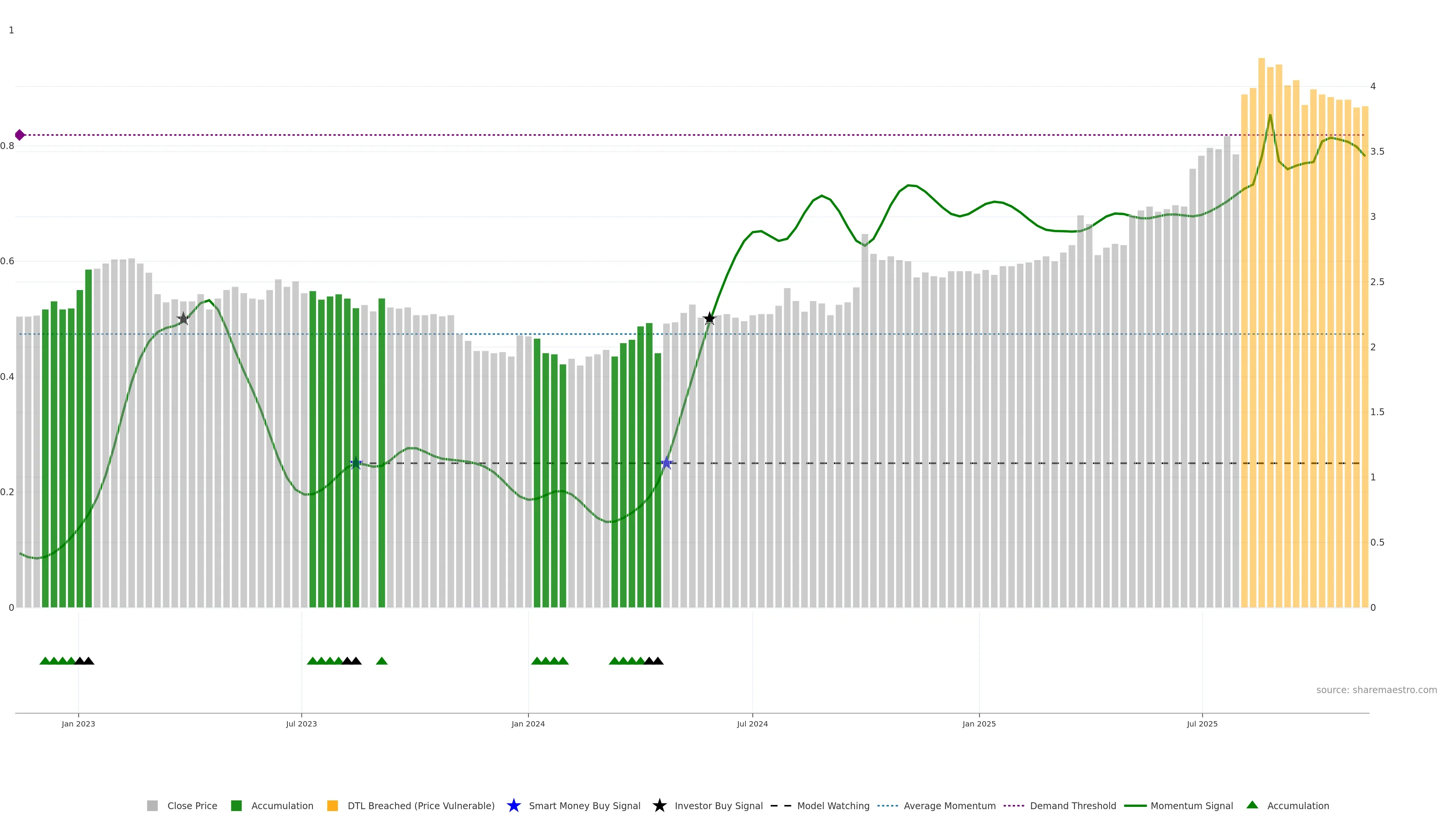Image resolution: width=1456 pixels, height=819 pixels.
Task: Click the purple diamond Demand Threshold marker
Action: (20, 135)
